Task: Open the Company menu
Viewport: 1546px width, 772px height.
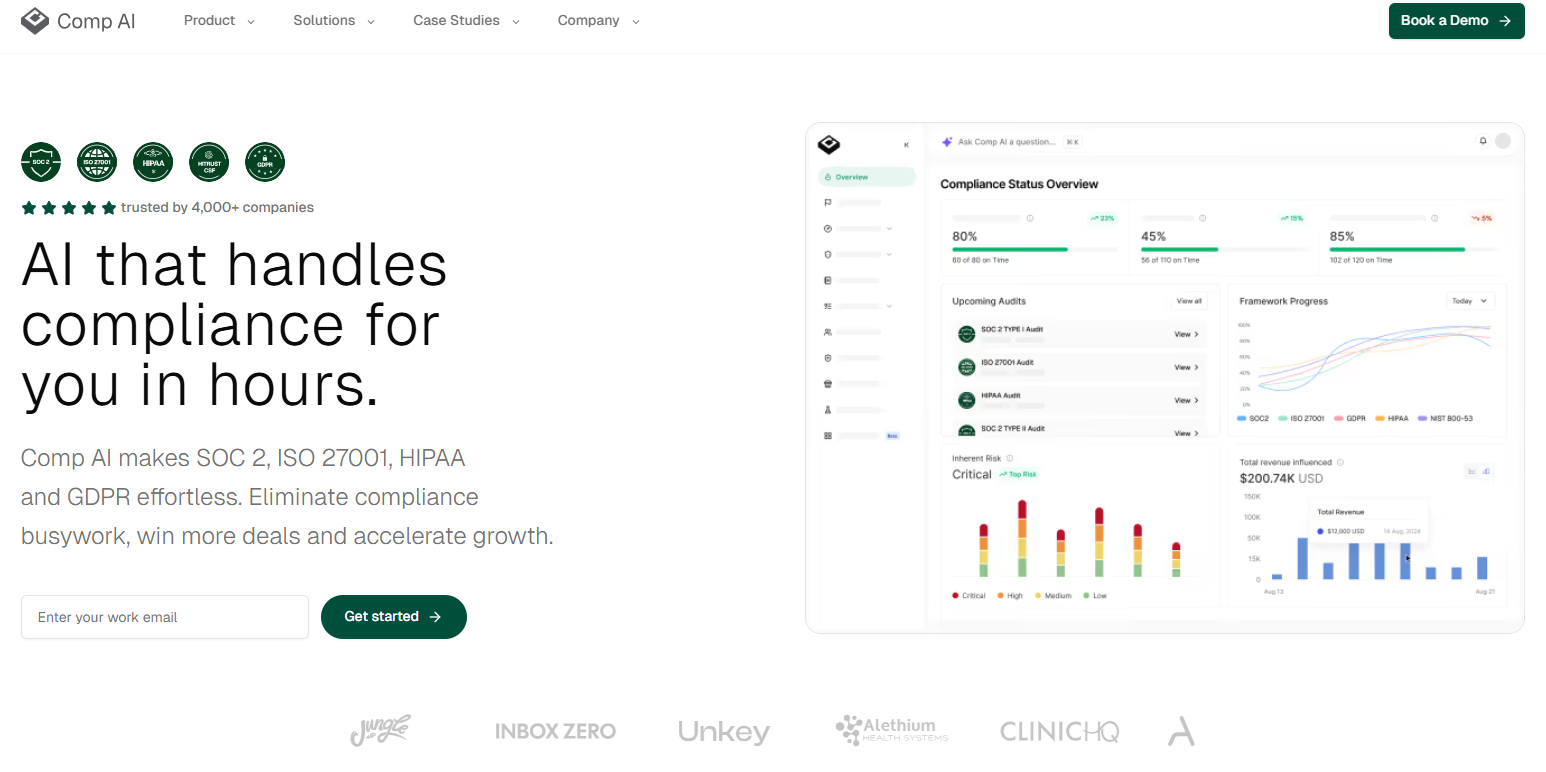Action: tap(599, 21)
